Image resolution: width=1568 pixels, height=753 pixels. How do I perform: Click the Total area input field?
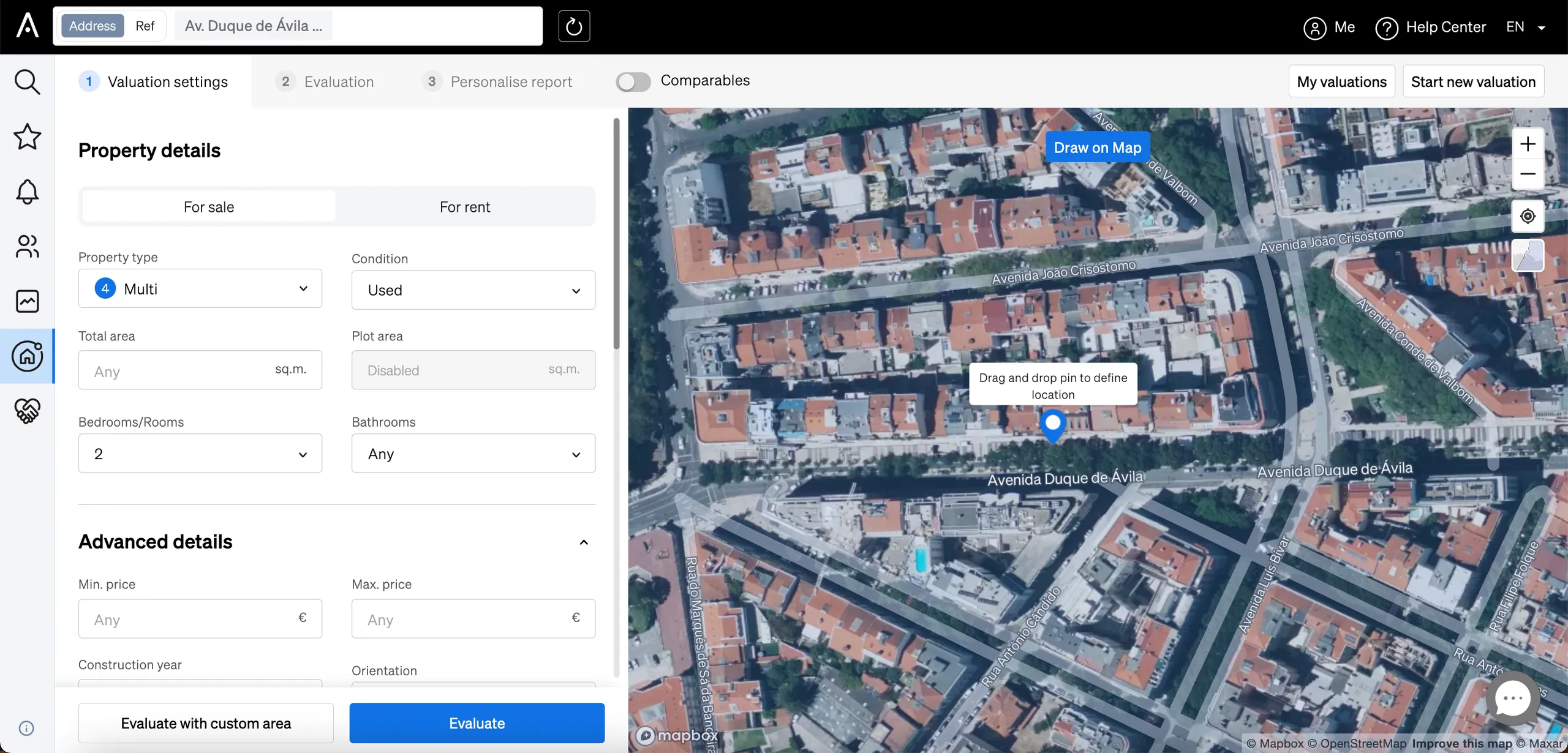tap(200, 370)
